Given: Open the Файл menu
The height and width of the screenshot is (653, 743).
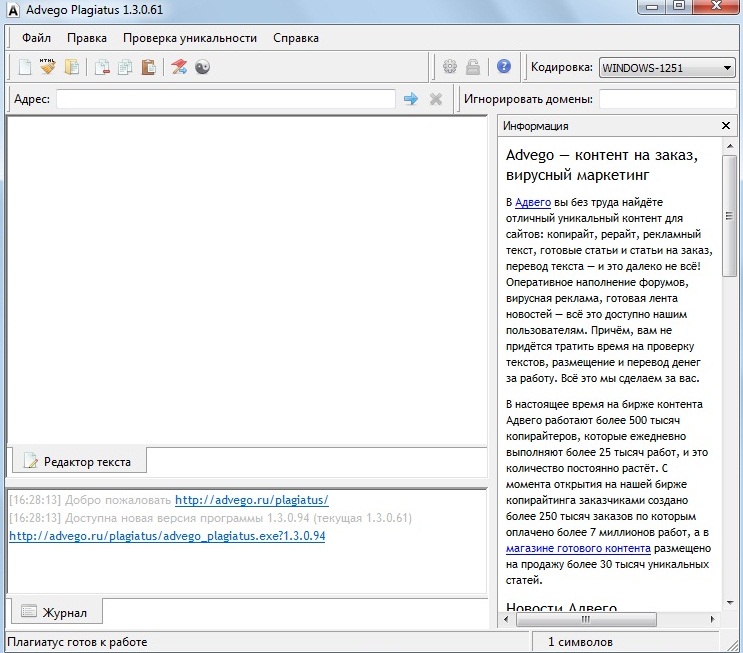Looking at the screenshot, I should [36, 38].
